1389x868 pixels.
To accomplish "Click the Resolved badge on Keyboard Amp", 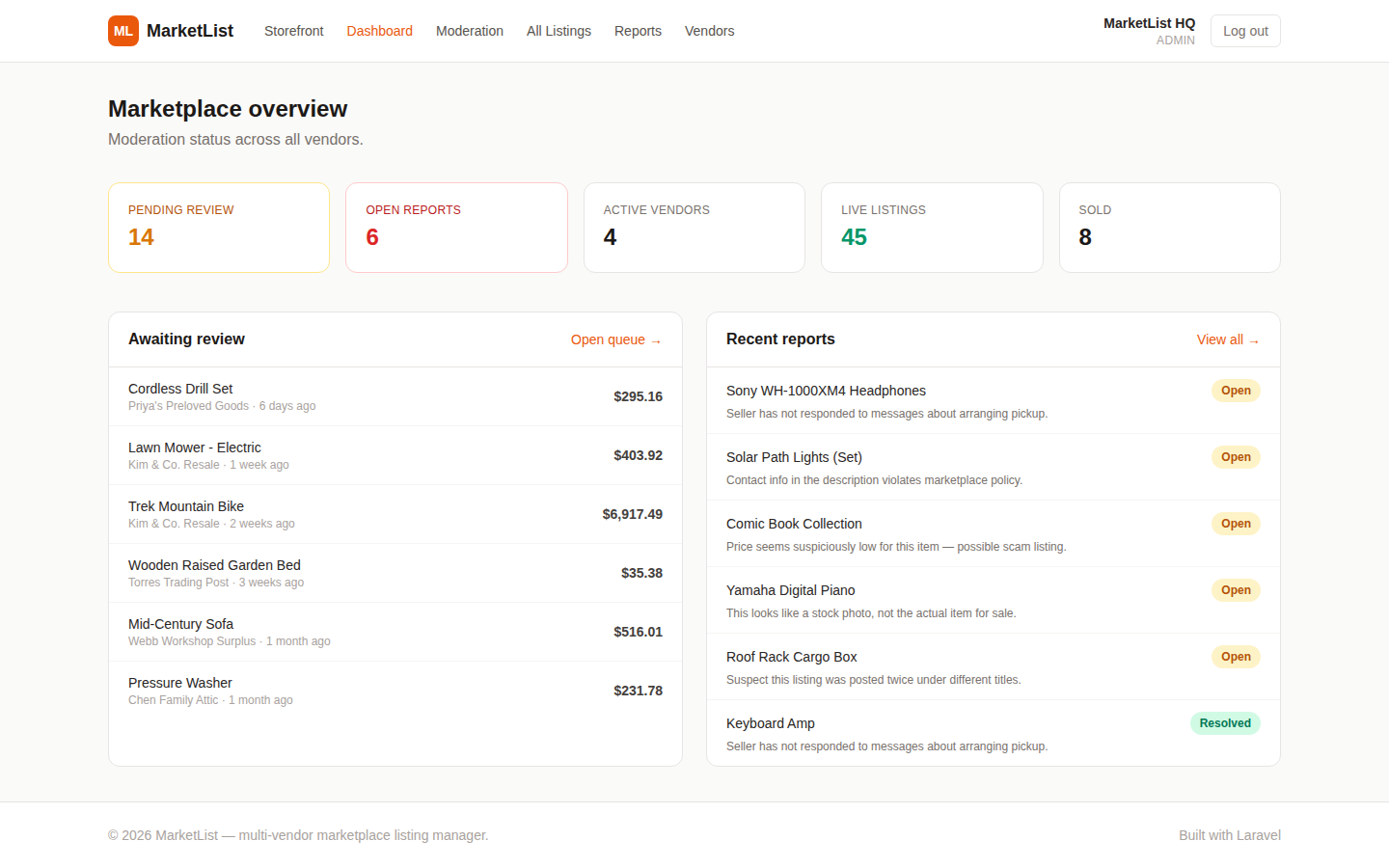I will coord(1225,723).
